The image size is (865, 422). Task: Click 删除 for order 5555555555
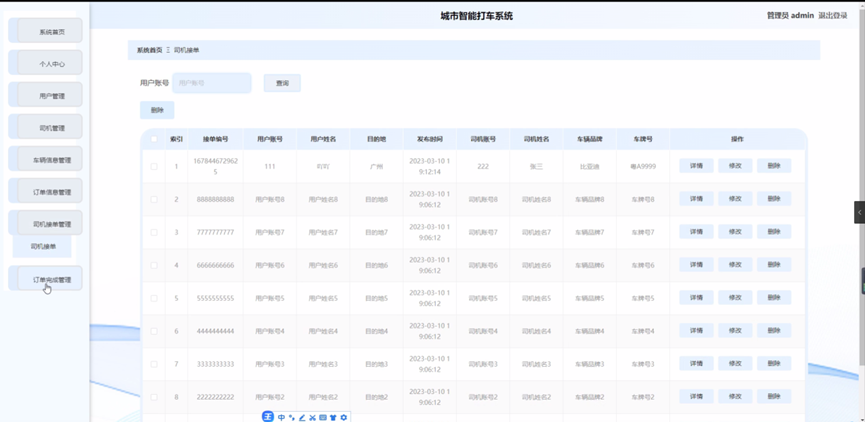tap(774, 298)
